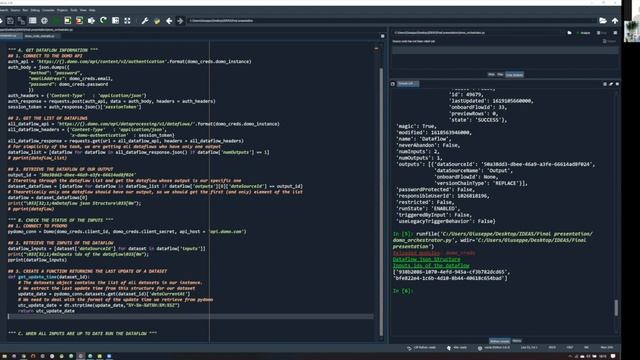Open editor pane options menu icon
Image resolution: width=640 pixels, height=360 pixels.
382,36
